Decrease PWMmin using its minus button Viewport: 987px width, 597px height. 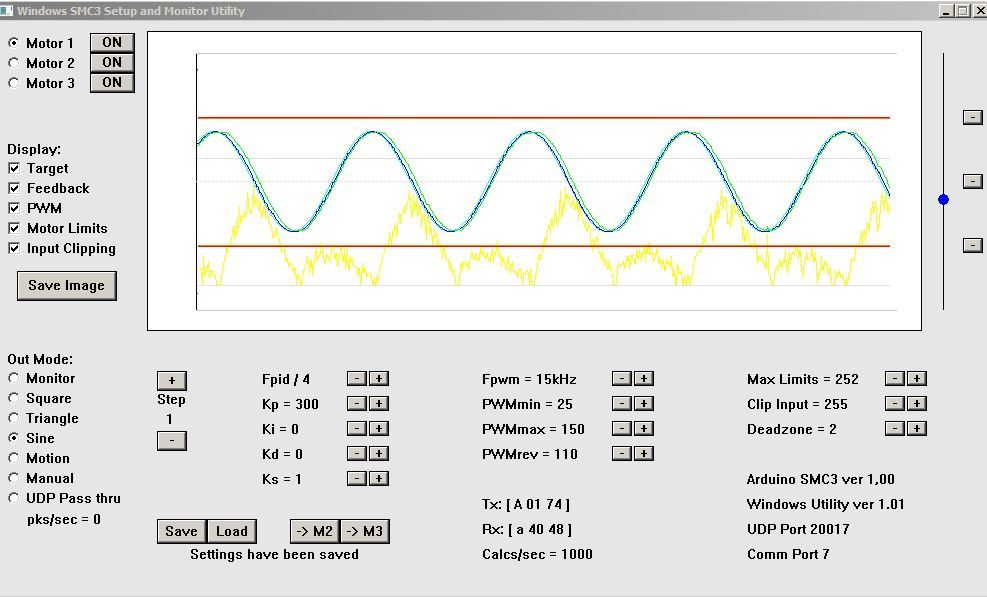pos(621,404)
